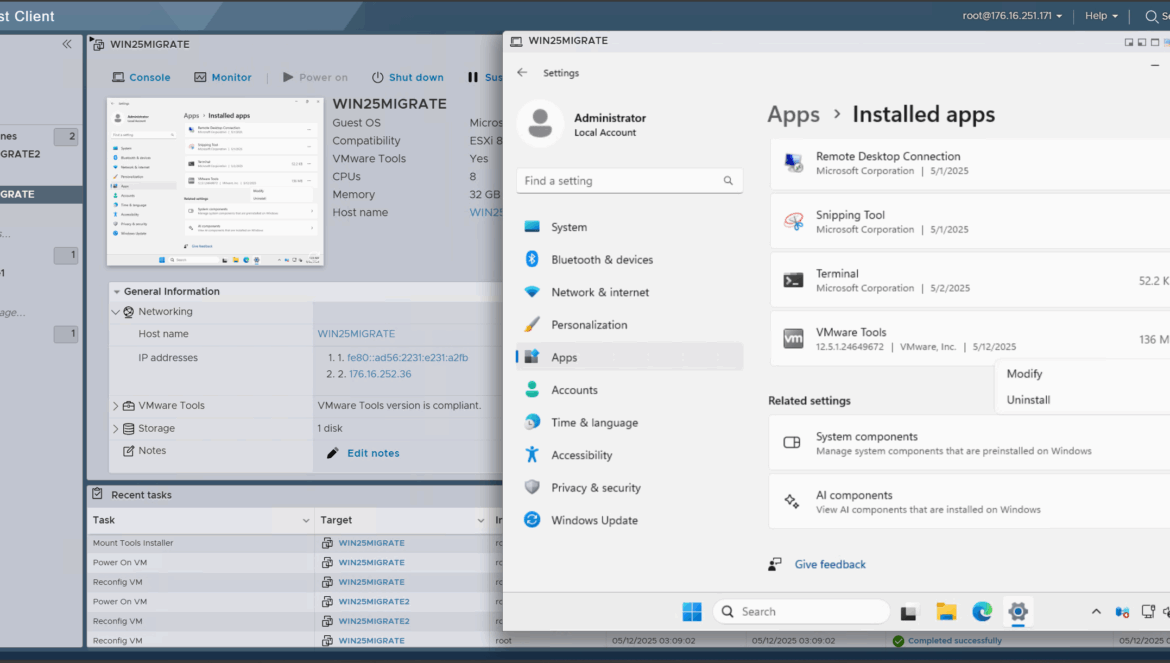
Task: Click Settings gear on guest taskbar
Action: coord(1018,612)
